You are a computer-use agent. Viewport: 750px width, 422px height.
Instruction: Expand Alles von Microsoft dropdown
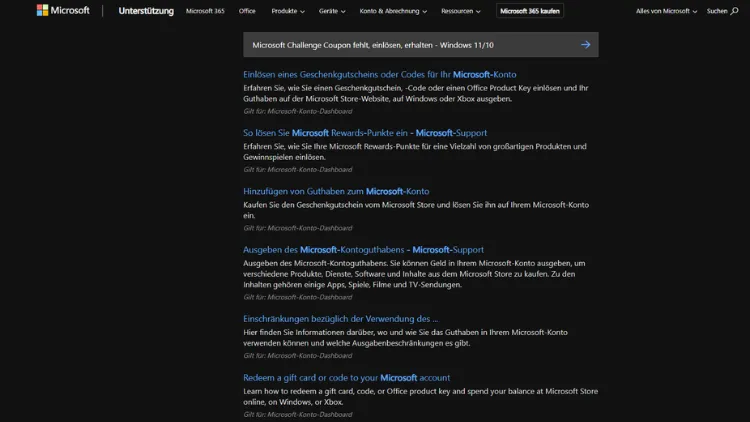pos(666,11)
